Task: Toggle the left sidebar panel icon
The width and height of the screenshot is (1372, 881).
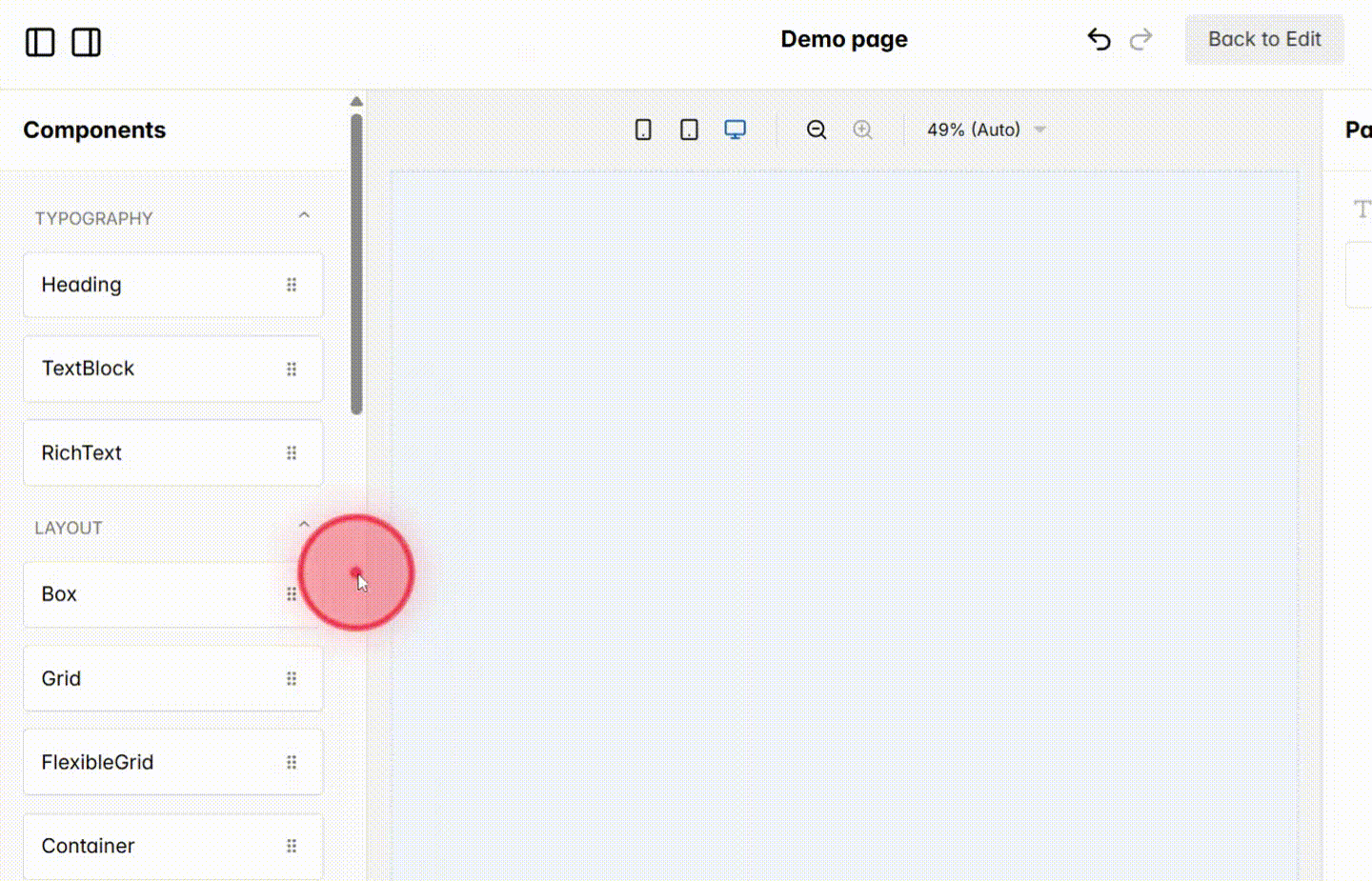Action: tap(40, 42)
